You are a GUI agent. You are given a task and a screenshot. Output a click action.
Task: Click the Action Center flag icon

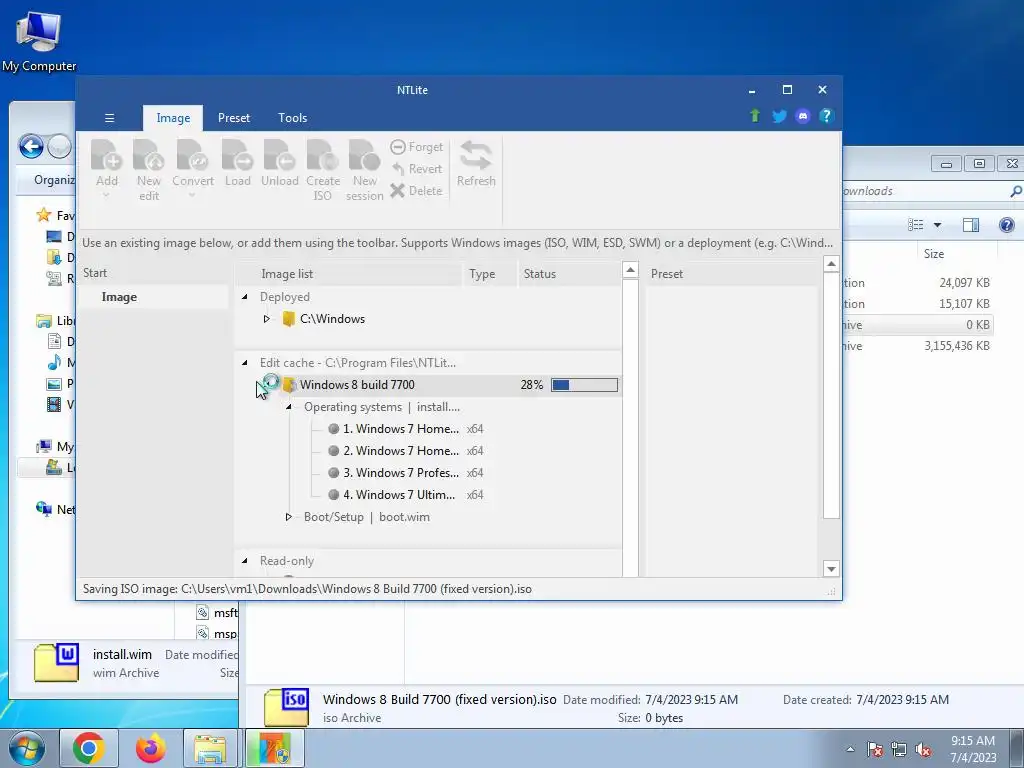click(x=875, y=750)
